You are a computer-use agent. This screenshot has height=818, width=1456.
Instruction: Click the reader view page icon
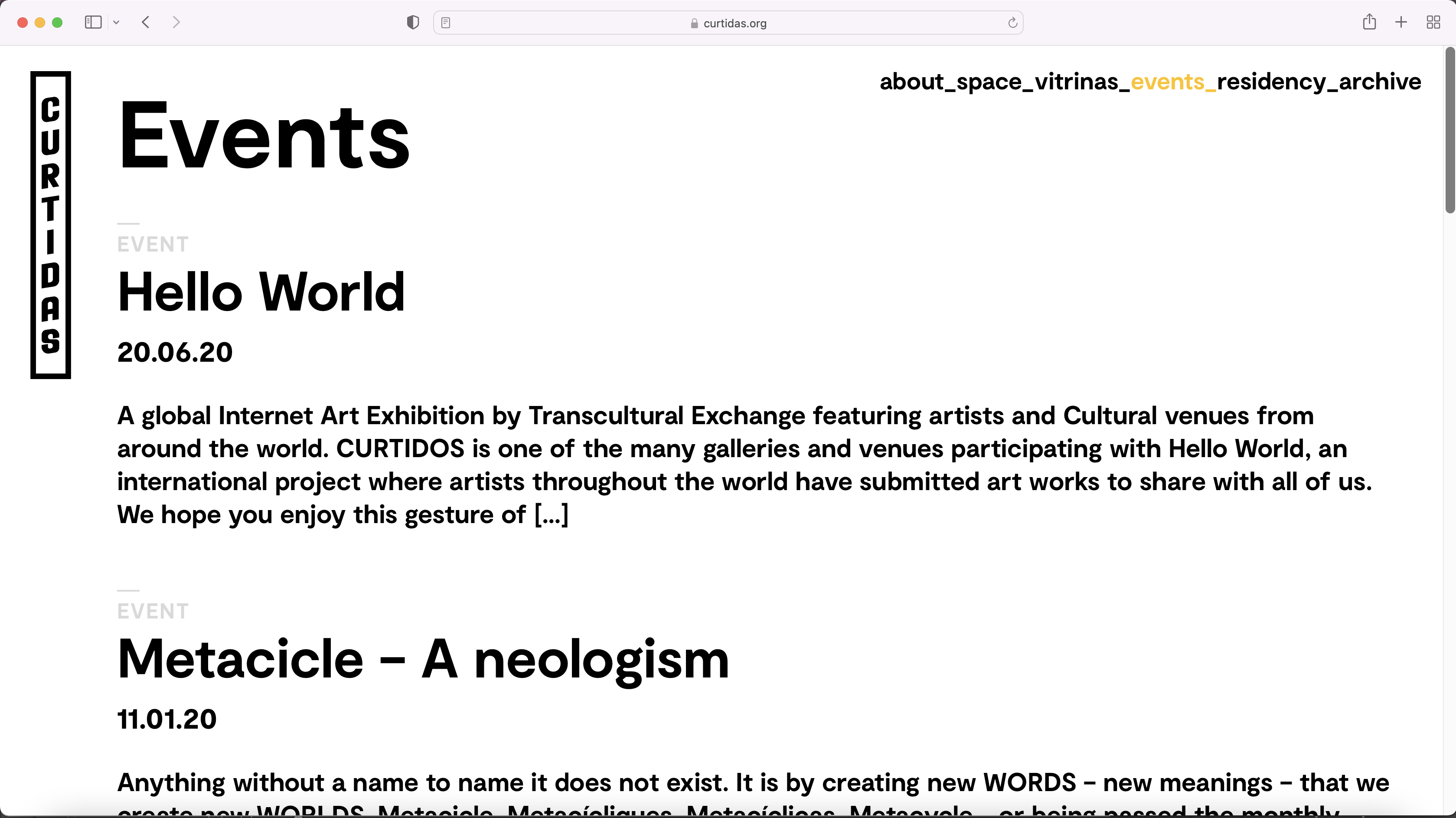[x=445, y=23]
